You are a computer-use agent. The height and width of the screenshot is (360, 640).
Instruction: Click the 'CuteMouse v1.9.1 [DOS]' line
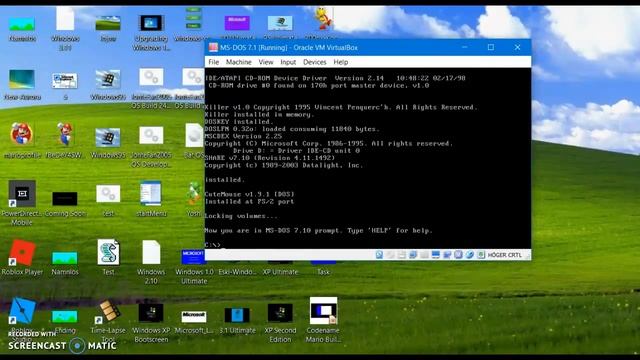[249, 194]
